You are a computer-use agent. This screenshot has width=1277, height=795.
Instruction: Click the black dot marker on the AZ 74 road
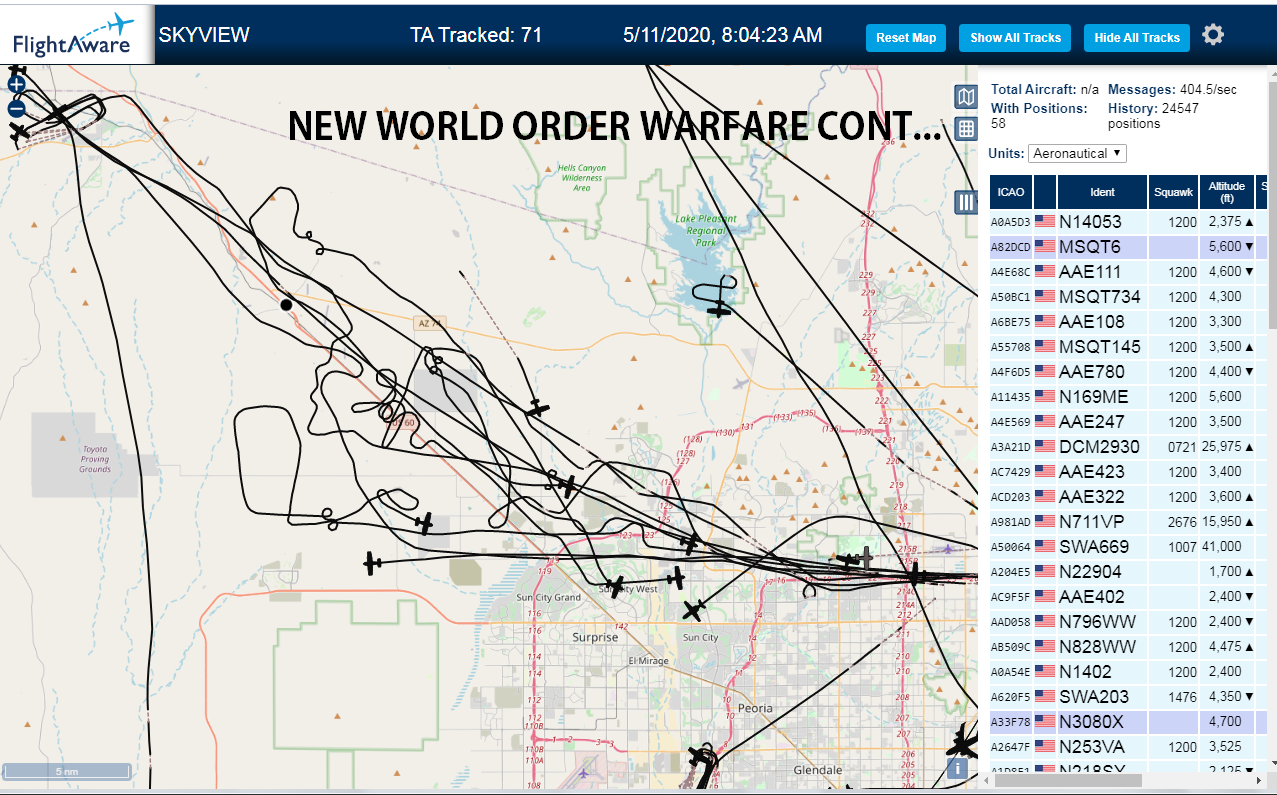tap(287, 304)
